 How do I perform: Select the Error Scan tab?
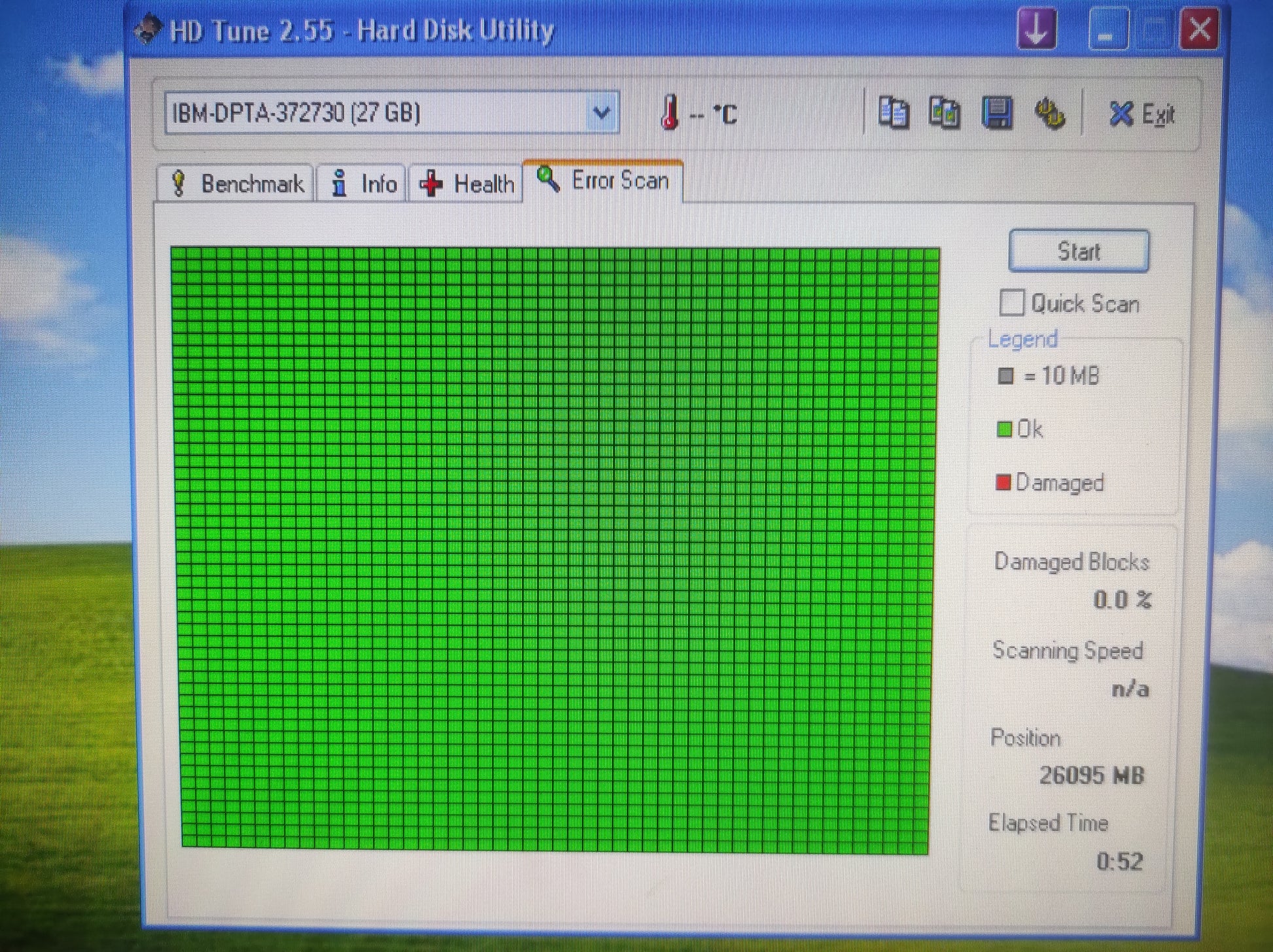(602, 180)
